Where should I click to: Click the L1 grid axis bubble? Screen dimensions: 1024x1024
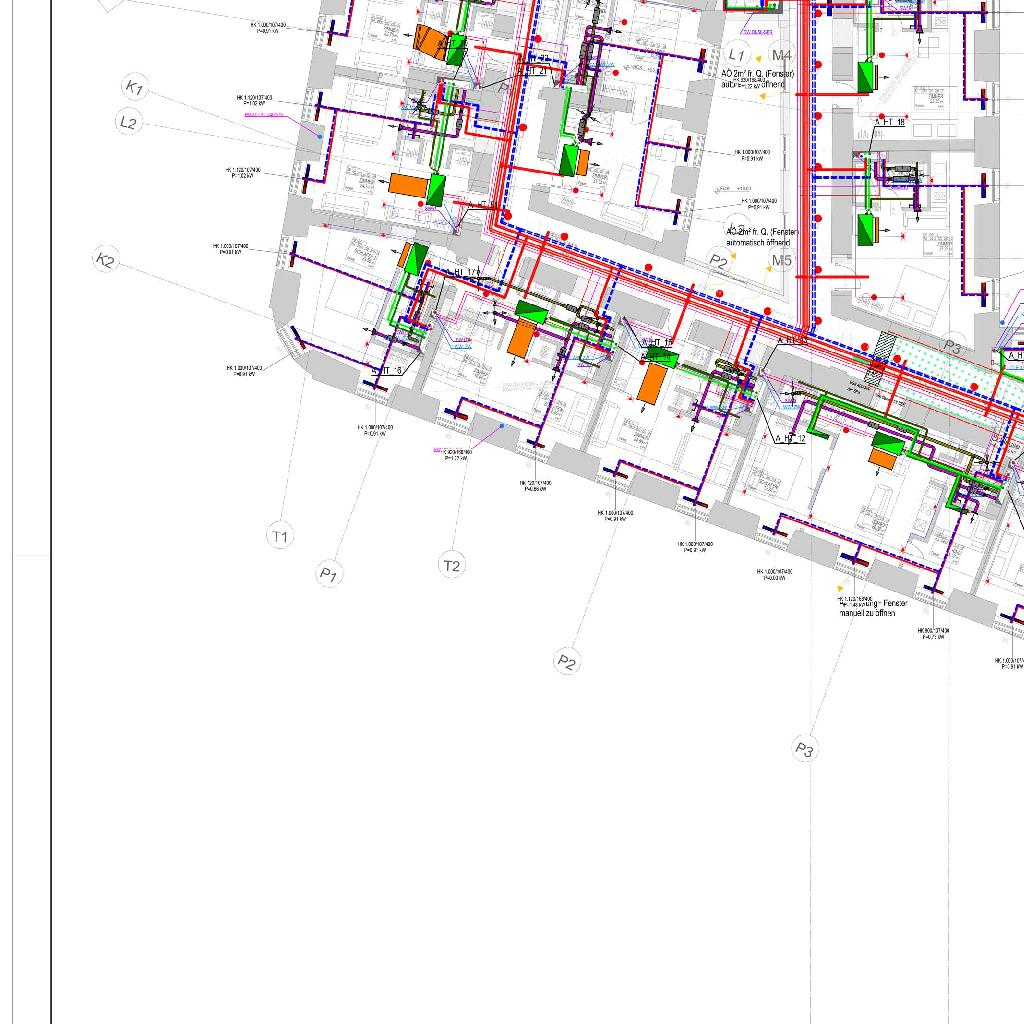tap(738, 54)
